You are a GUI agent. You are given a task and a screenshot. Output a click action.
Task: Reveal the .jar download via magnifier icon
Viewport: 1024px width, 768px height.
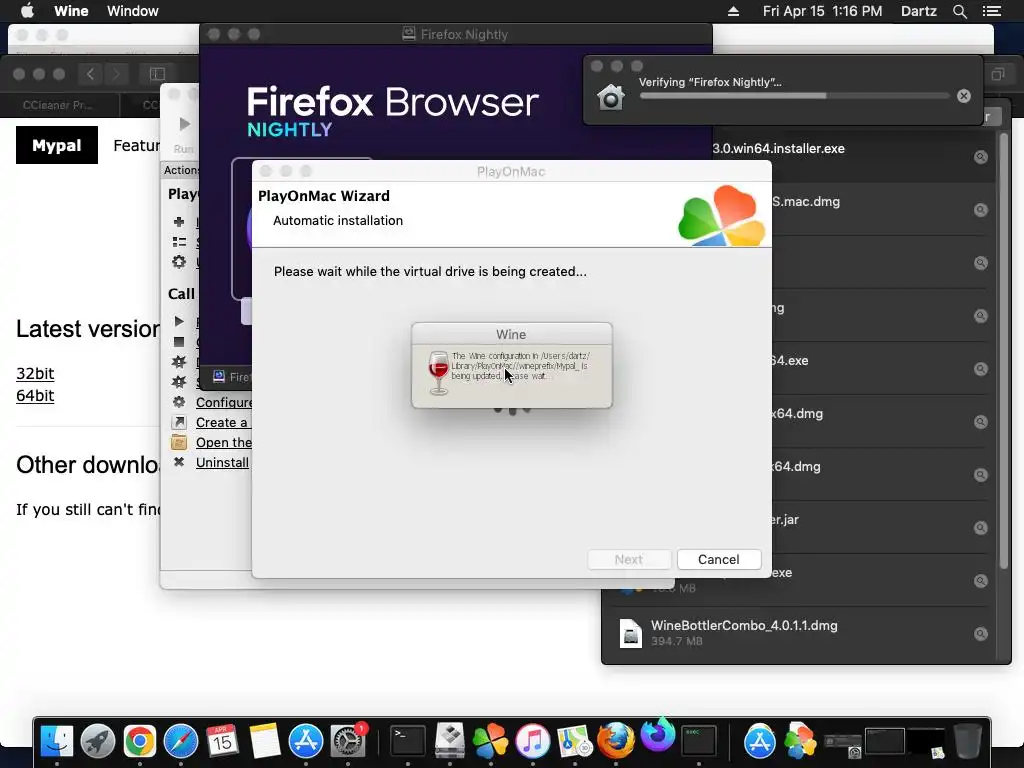pos(980,528)
